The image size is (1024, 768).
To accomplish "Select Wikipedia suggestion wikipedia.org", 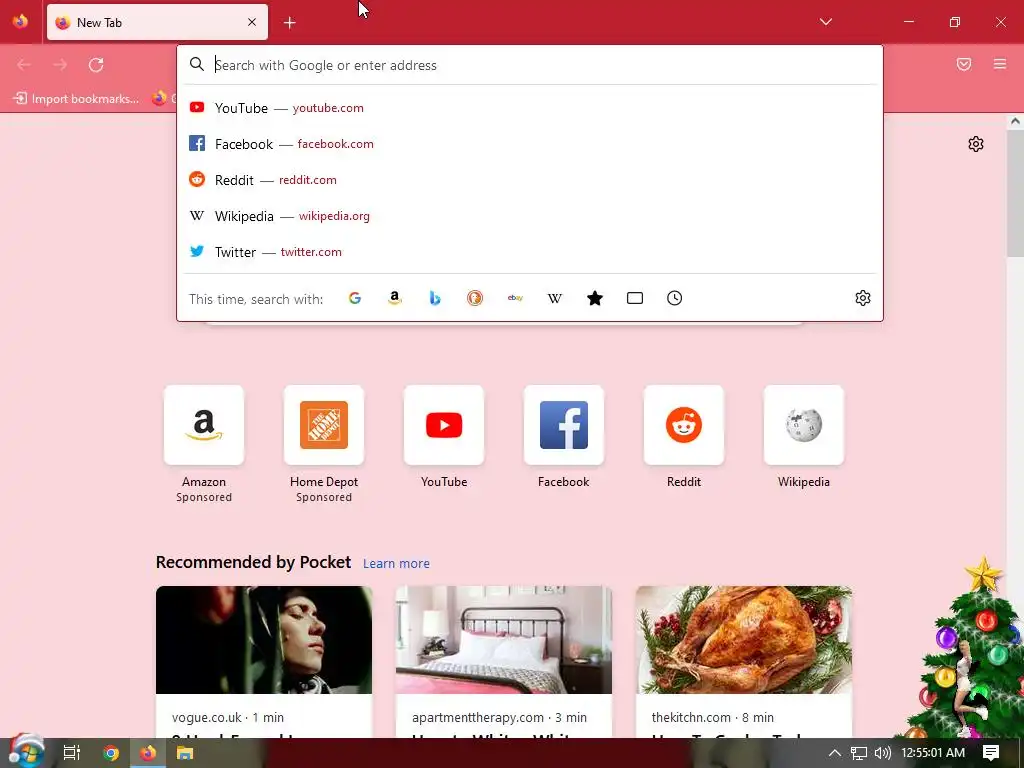I will click(530, 216).
